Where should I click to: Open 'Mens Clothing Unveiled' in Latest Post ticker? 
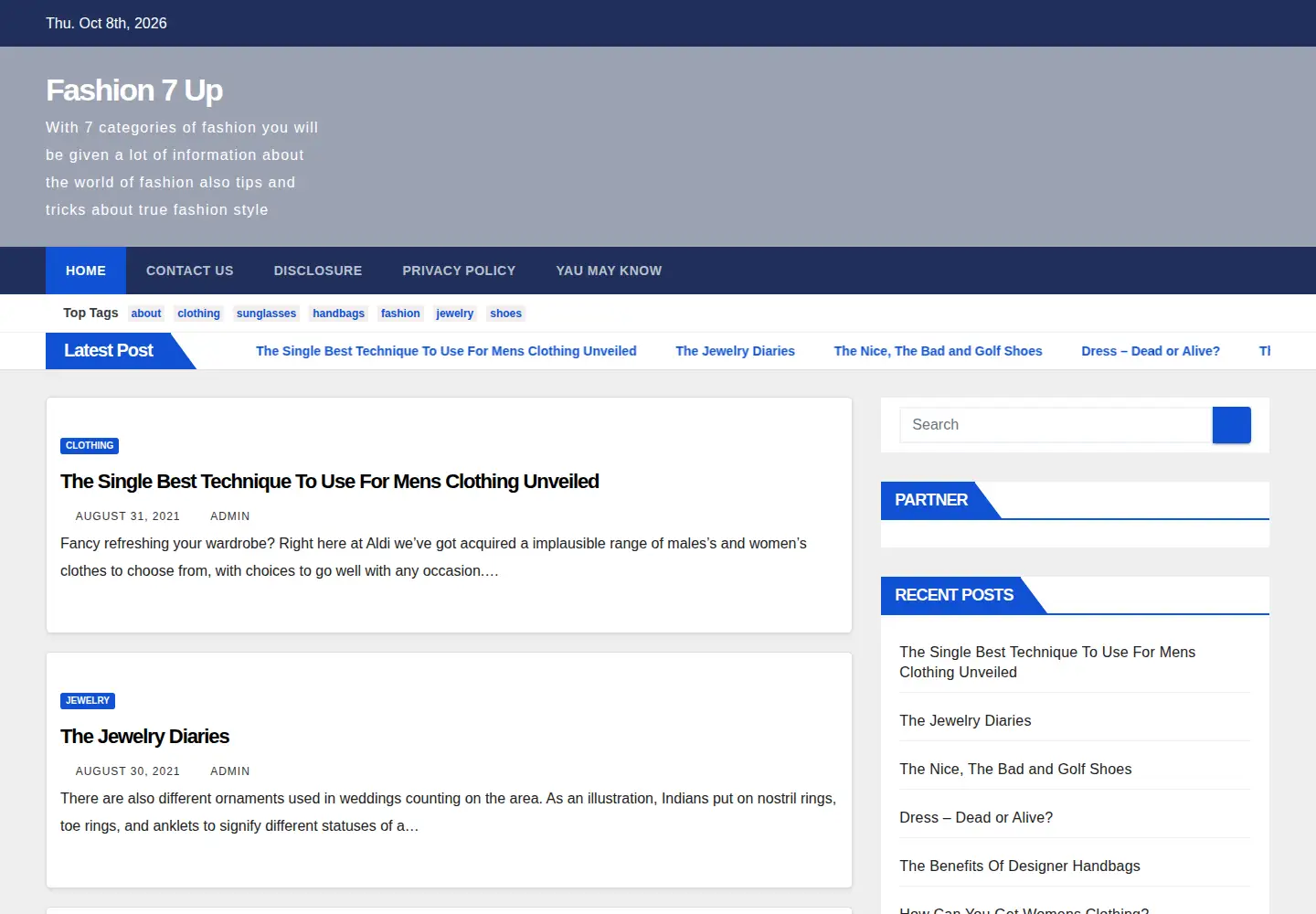(x=446, y=351)
